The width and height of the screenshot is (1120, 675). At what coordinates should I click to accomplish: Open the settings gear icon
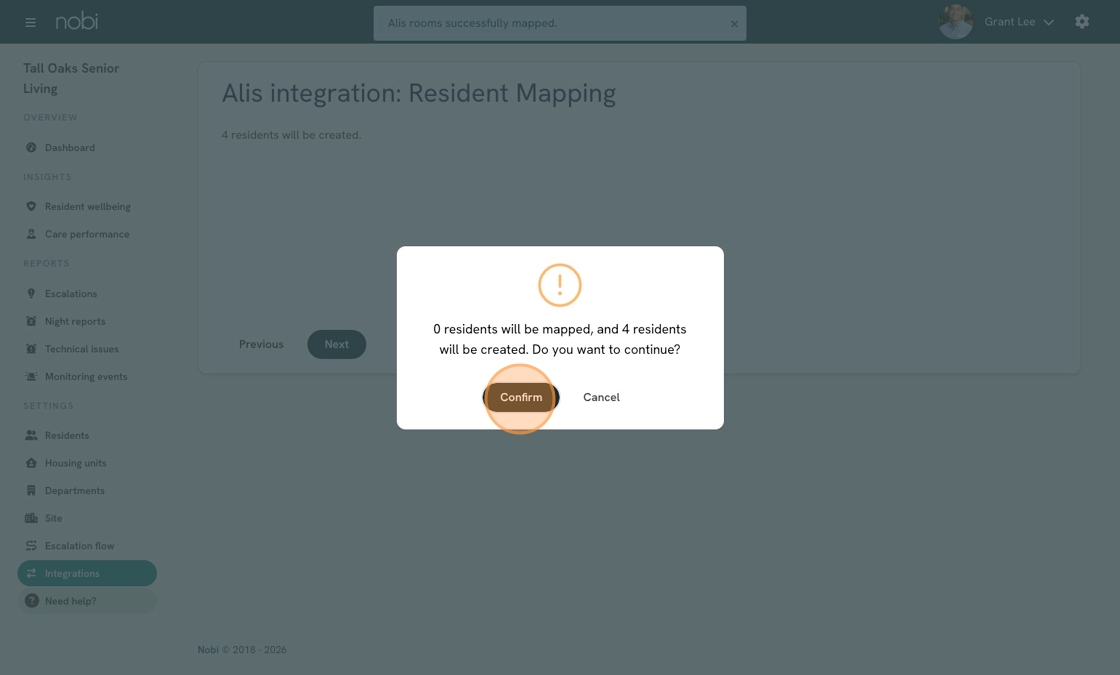tap(1082, 21)
